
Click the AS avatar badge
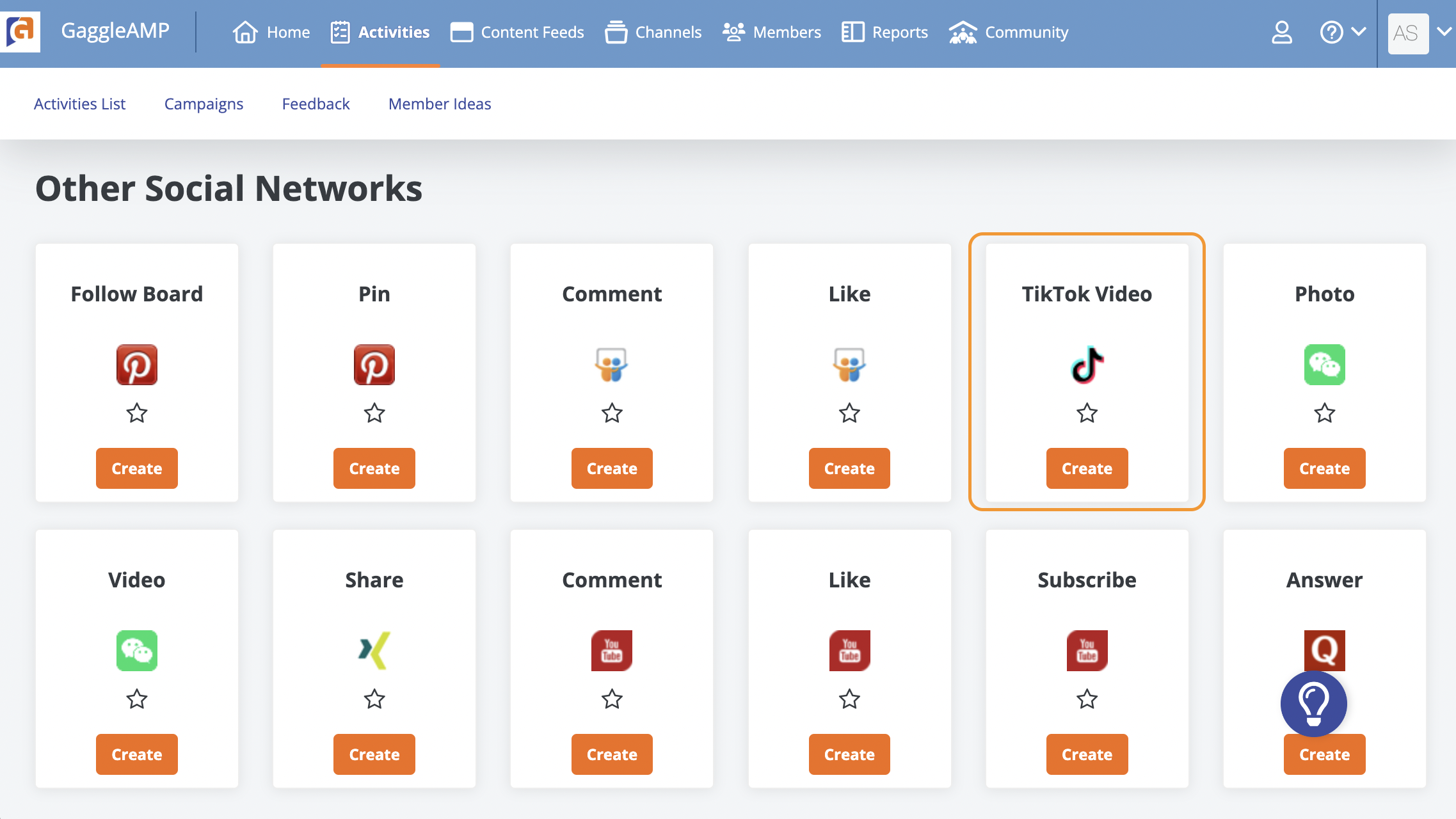pos(1407,33)
